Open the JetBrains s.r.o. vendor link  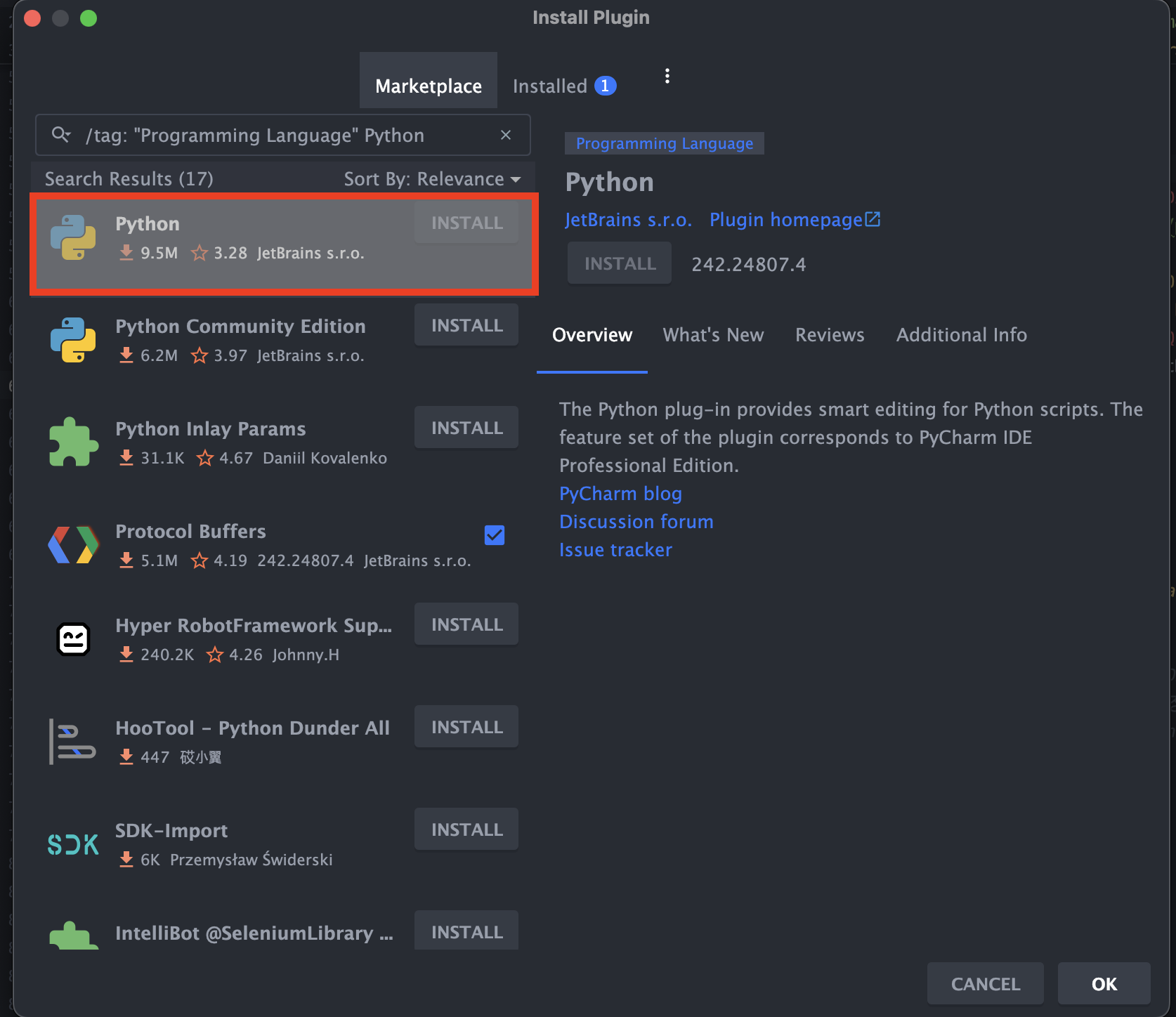[x=628, y=220]
